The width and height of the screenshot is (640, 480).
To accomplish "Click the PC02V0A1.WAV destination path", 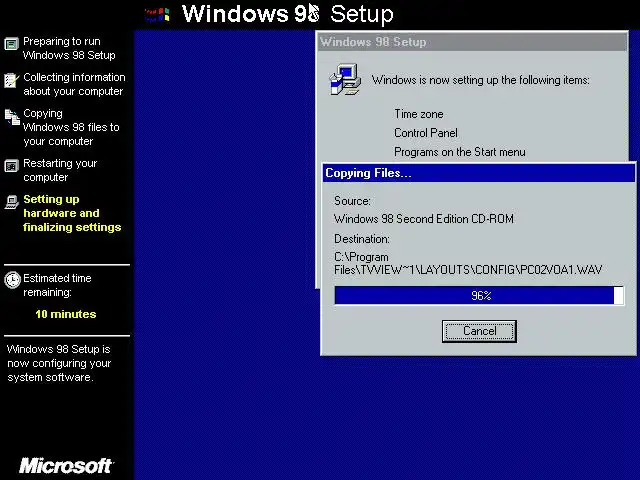I will point(468,263).
